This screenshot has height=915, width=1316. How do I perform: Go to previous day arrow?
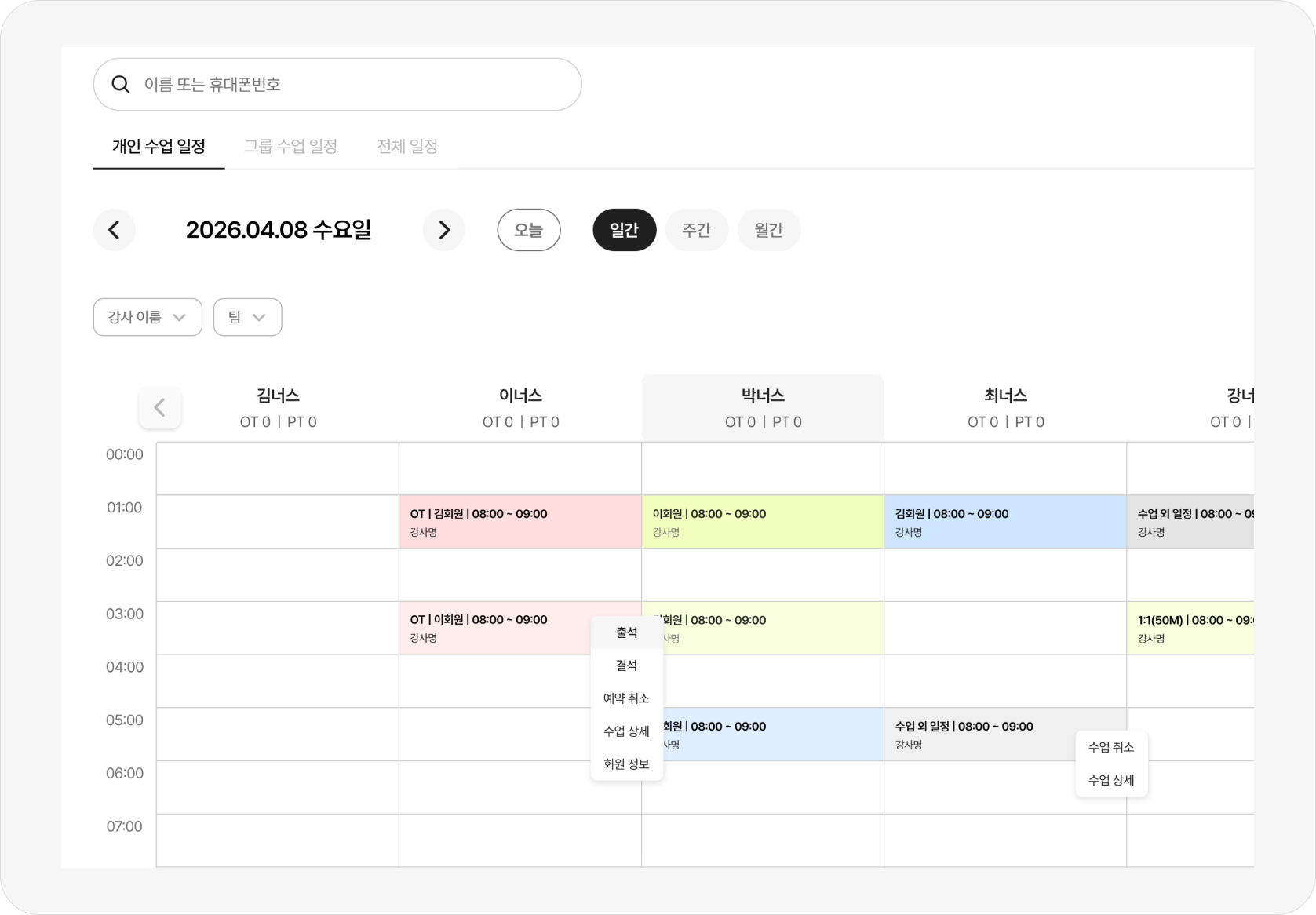click(x=115, y=230)
